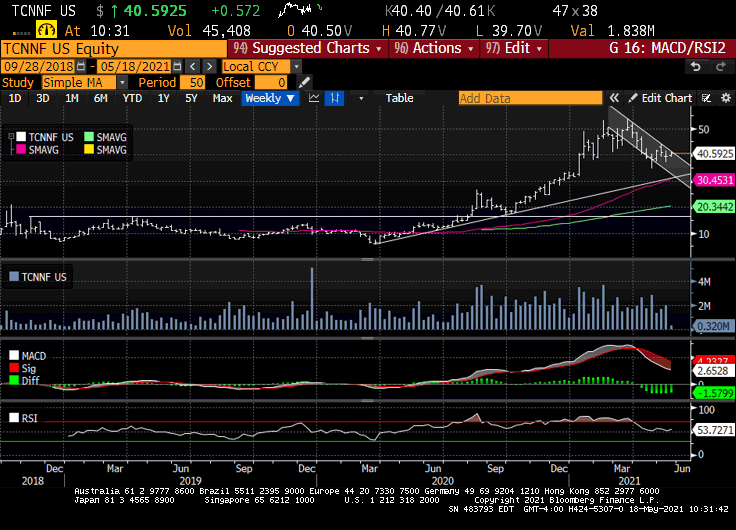Click the TCNNF US Equity security field
Screen dimensions: 736x530
point(114,49)
